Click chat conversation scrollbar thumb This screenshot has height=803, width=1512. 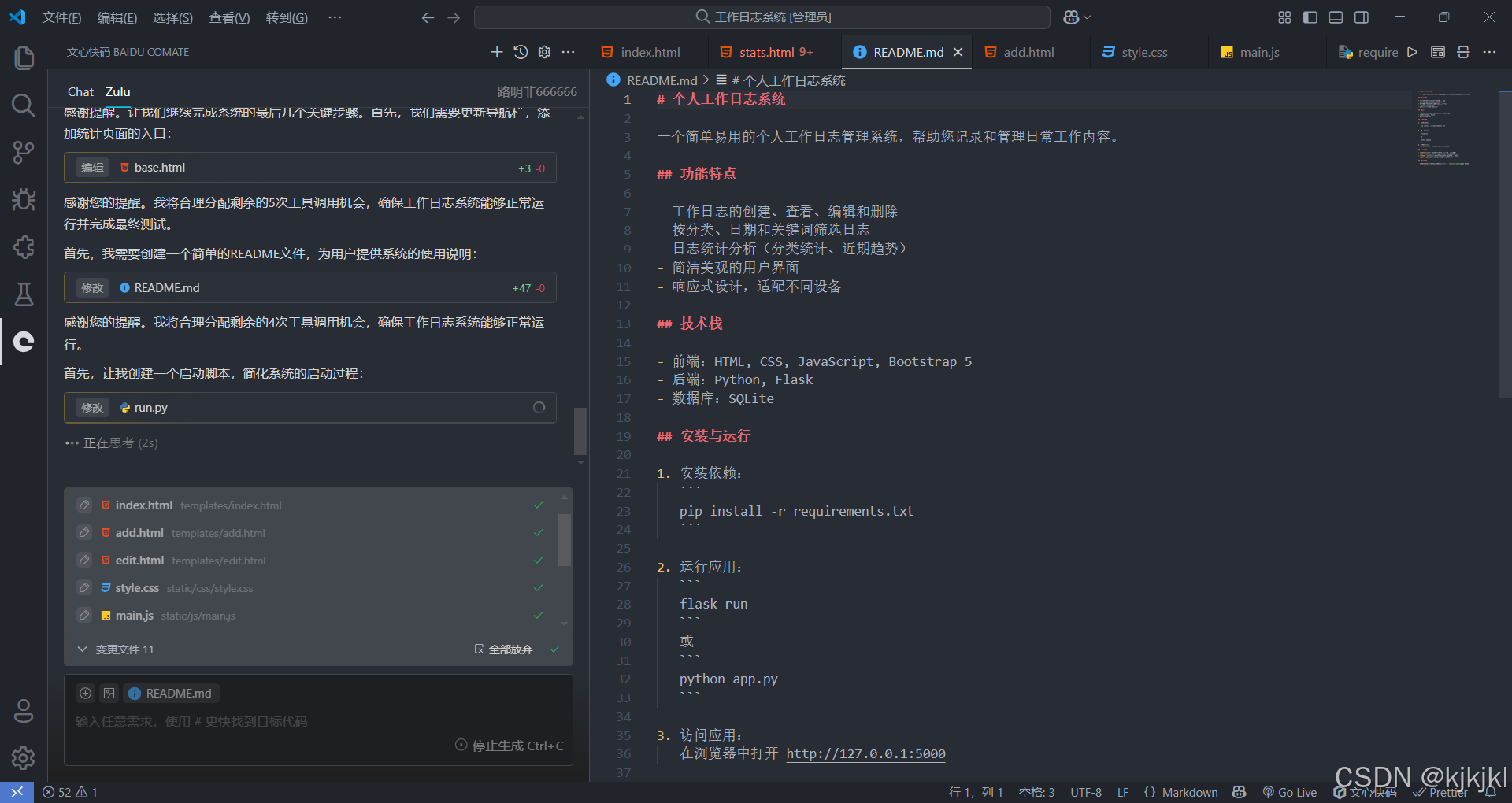point(581,431)
